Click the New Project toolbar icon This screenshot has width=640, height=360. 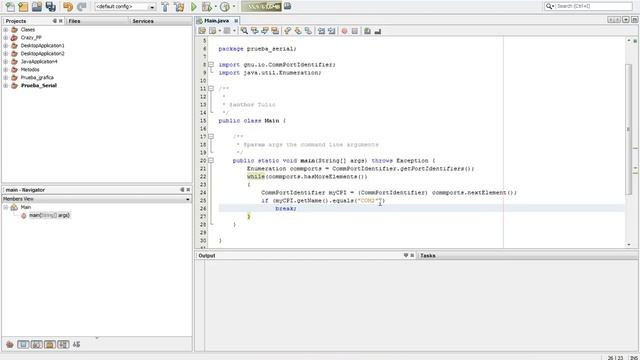point(23,6)
